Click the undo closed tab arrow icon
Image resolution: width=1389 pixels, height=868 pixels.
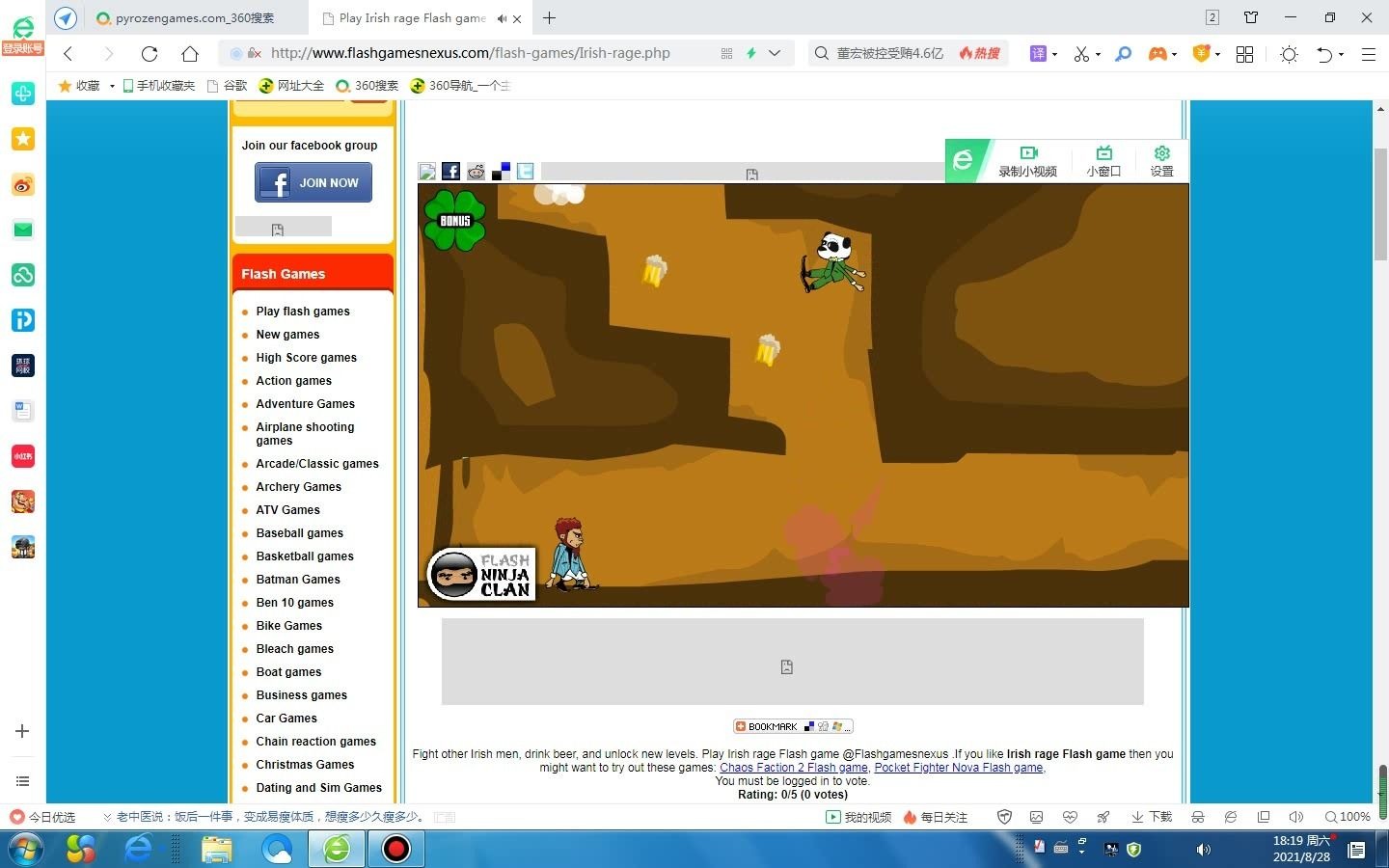point(1324,54)
